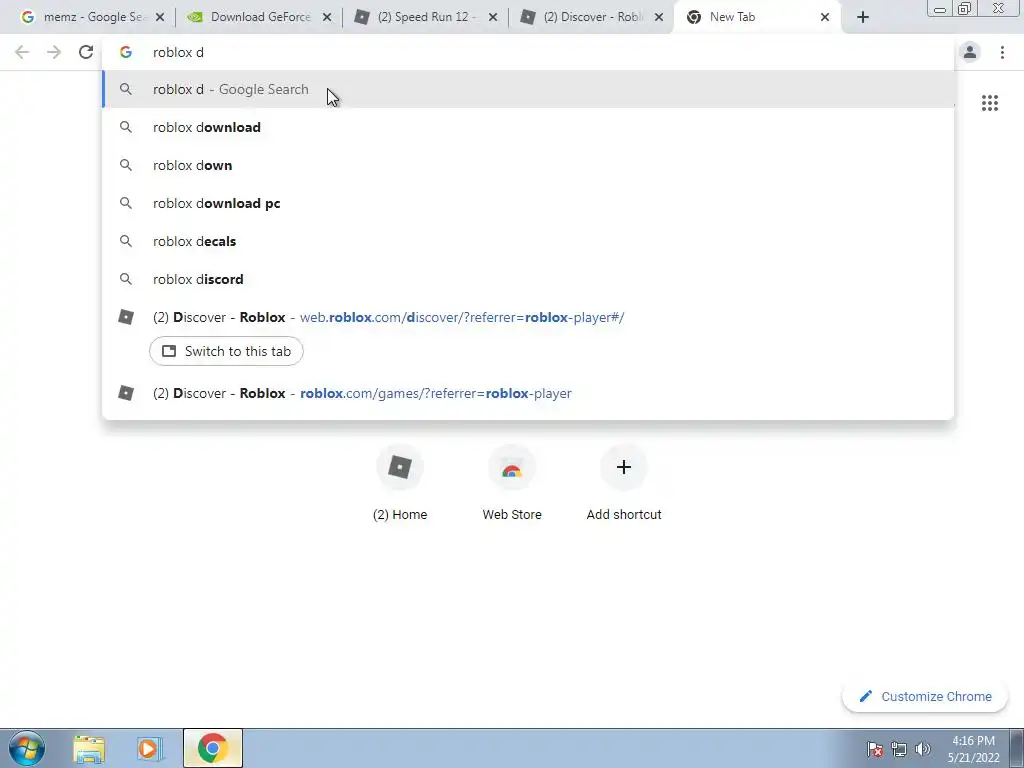This screenshot has height=768, width=1024.
Task: Click the Customize Chrome button
Action: [x=925, y=697]
